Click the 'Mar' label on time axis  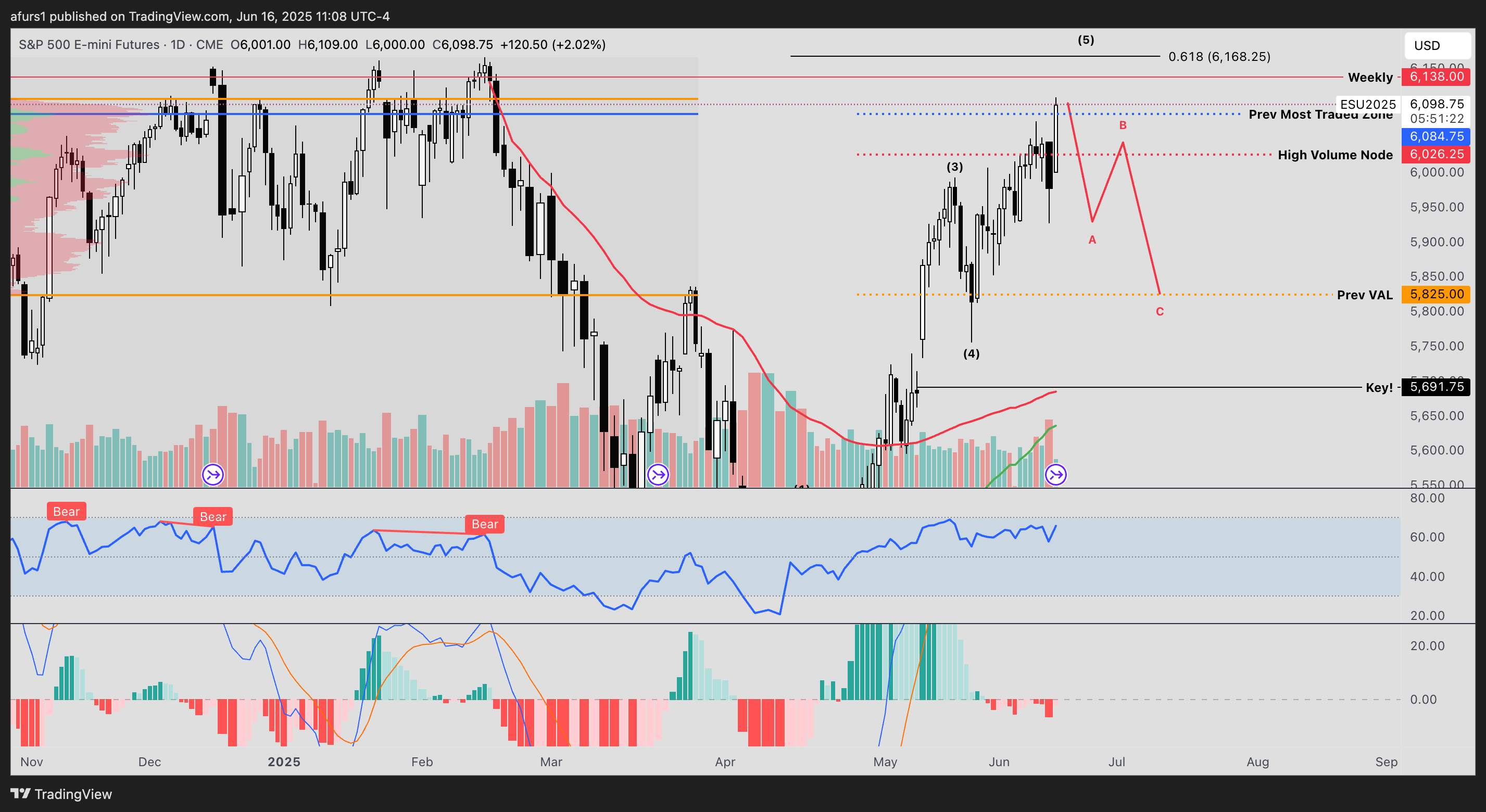click(x=551, y=762)
